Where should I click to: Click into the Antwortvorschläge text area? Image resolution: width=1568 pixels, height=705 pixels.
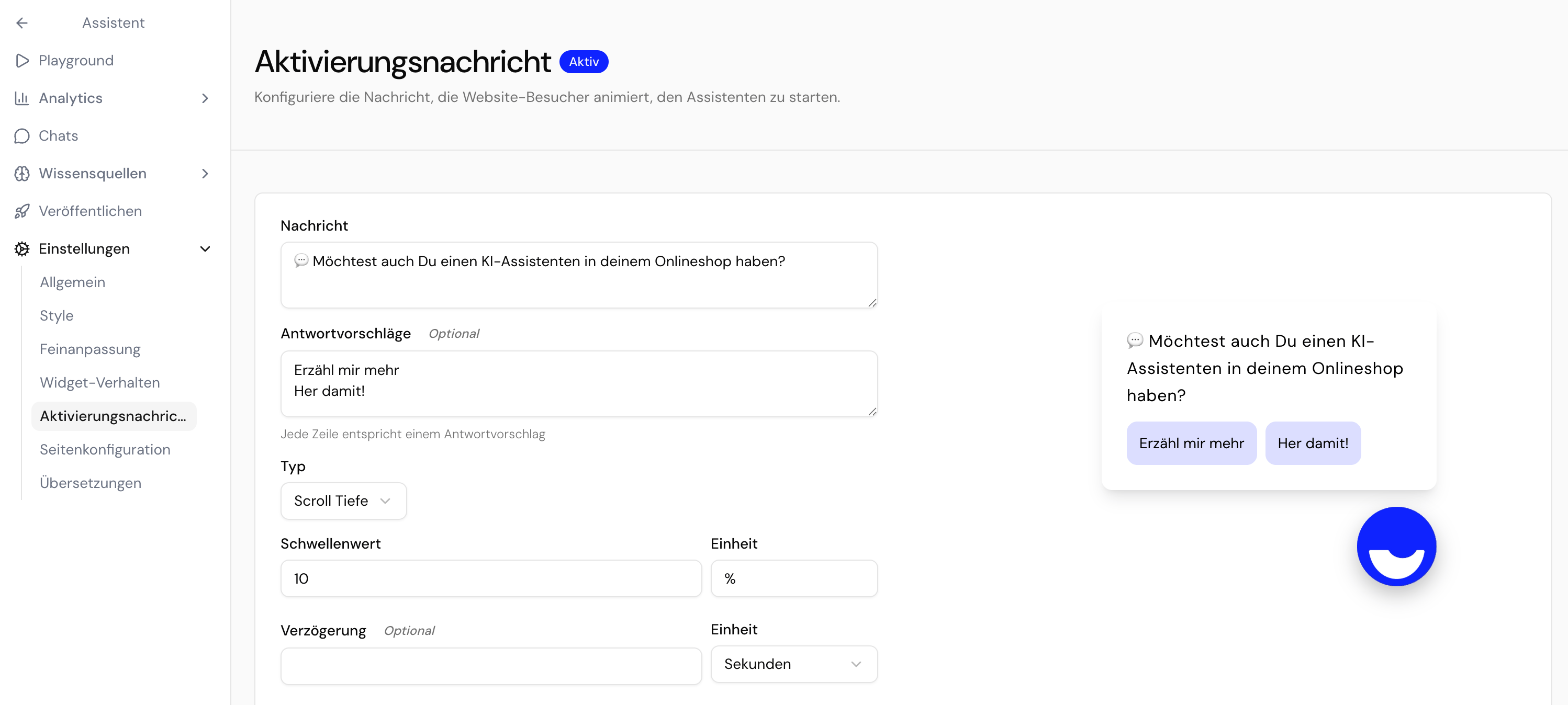coord(578,383)
